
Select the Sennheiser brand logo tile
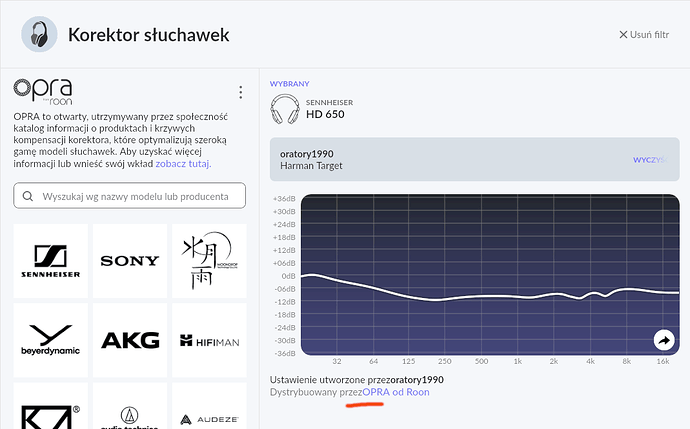(51, 260)
